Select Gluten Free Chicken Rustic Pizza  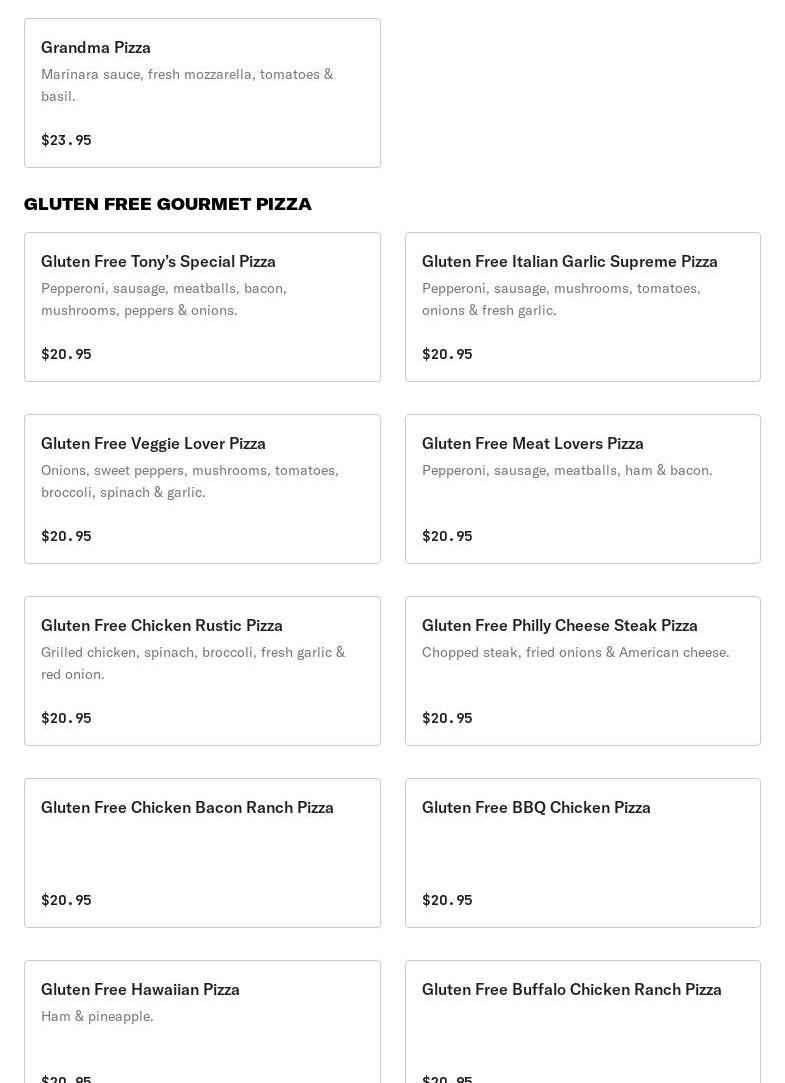tap(161, 625)
